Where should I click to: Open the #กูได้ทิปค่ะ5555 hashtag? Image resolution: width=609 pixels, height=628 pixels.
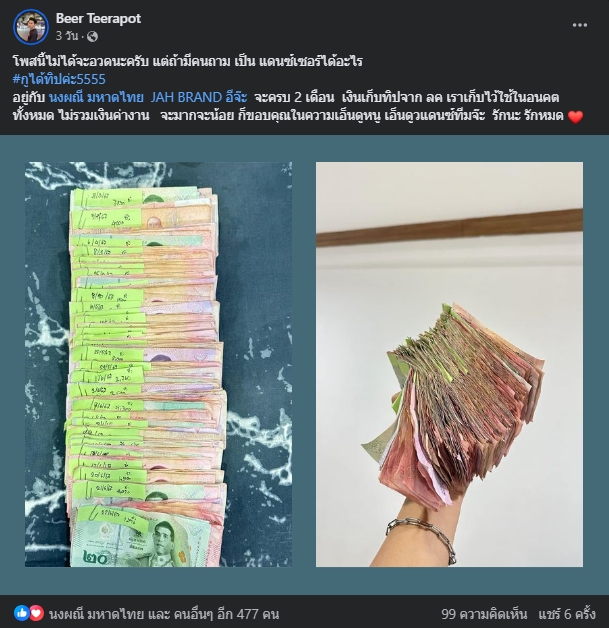click(59, 79)
